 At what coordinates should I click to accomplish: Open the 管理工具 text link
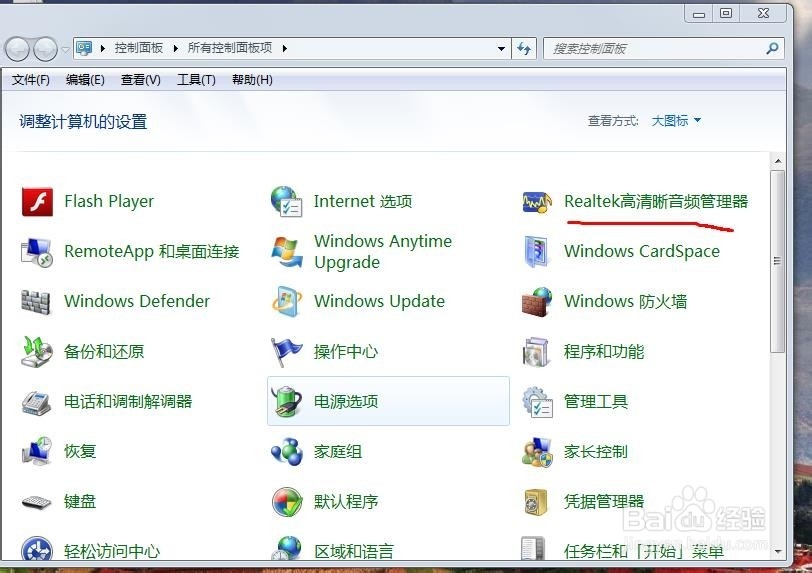coord(596,402)
